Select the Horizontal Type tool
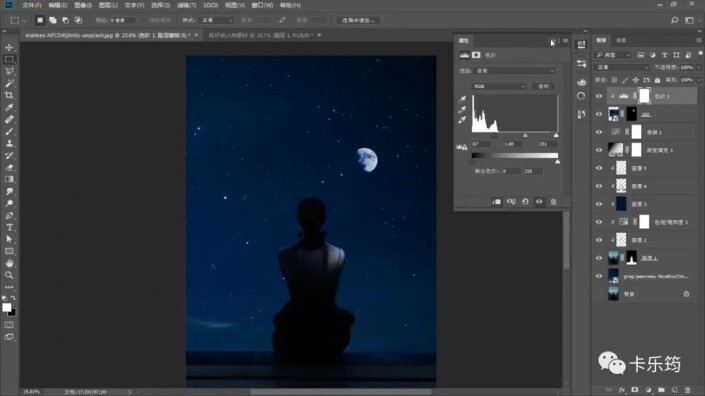 click(9, 227)
